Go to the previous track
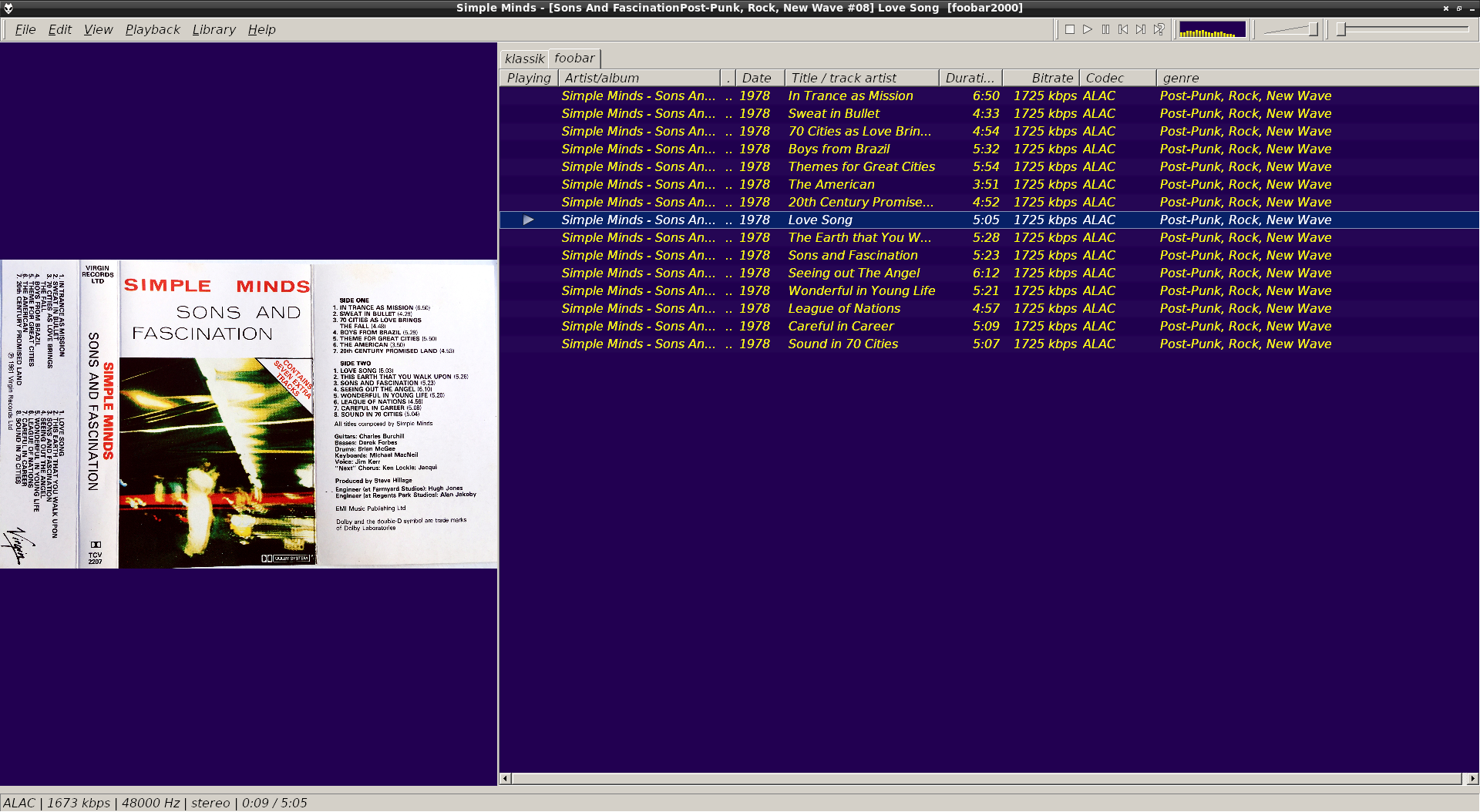The width and height of the screenshot is (1480, 812). (x=1123, y=29)
